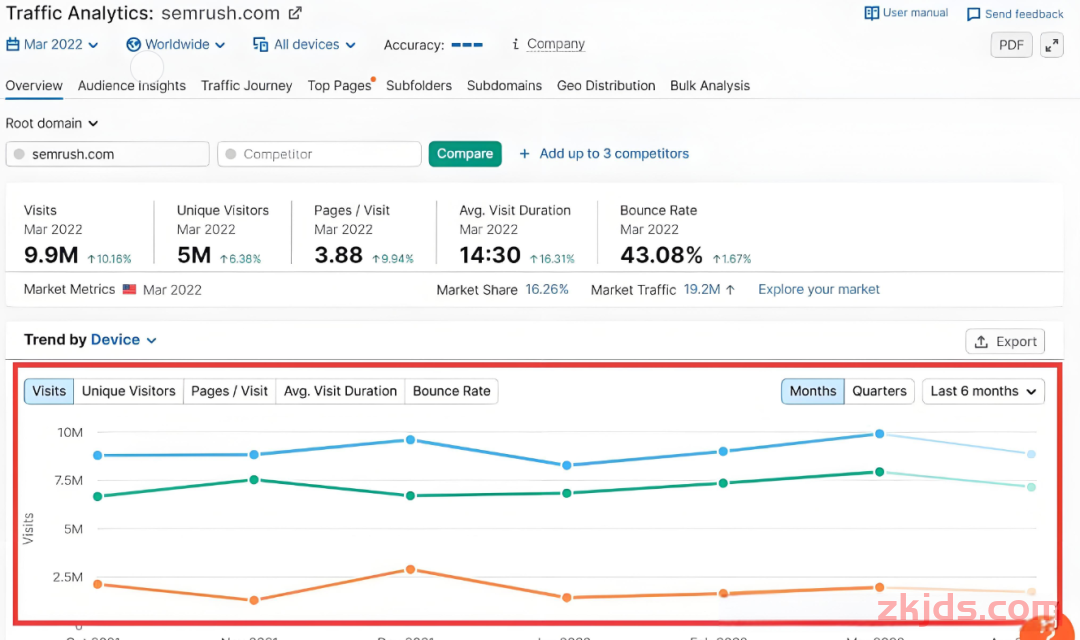The height and width of the screenshot is (640, 1080).
Task: Click the green line's last solid data point
Action: pyautogui.click(x=880, y=472)
